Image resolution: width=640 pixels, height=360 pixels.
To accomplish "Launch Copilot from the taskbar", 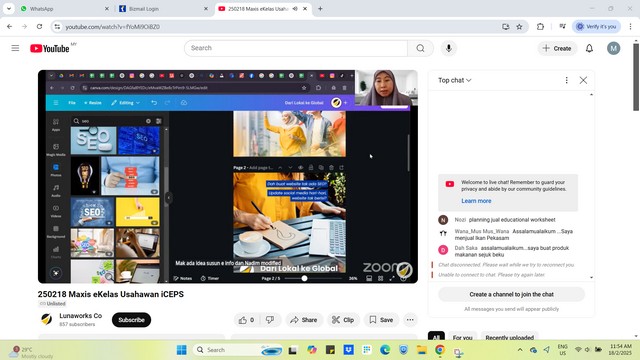I will 312,350.
